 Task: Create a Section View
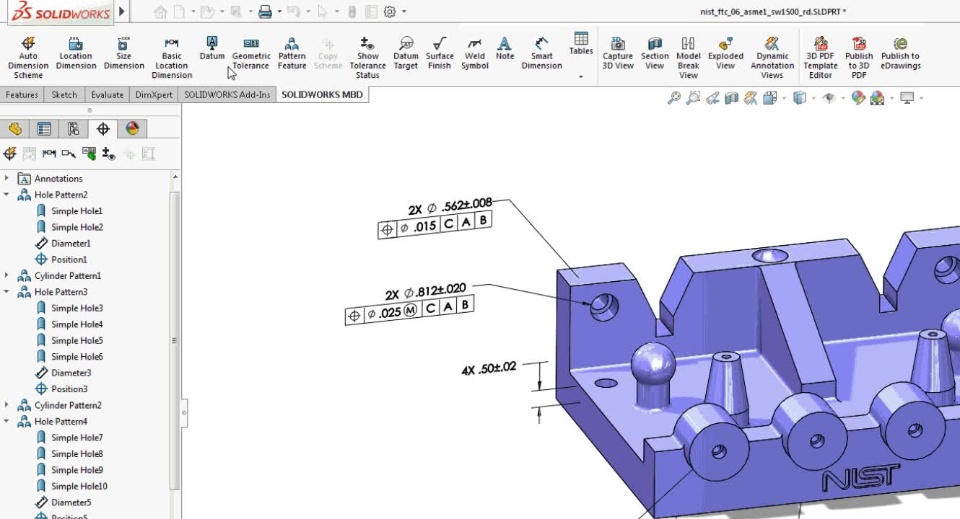[654, 53]
